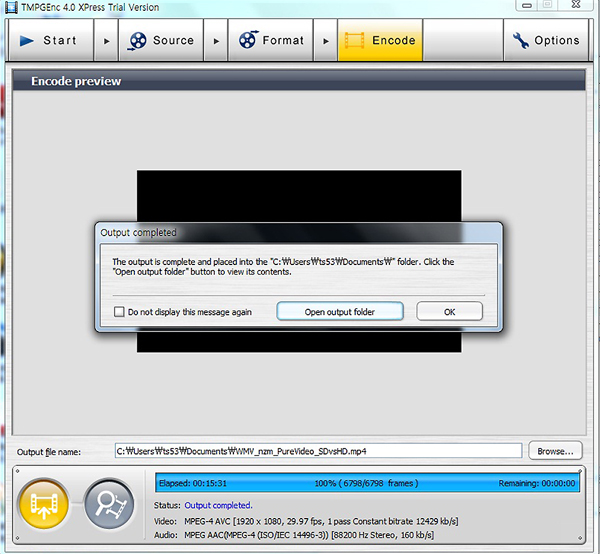
Task: Click the 'Output completed.' status text
Action: 218,505
